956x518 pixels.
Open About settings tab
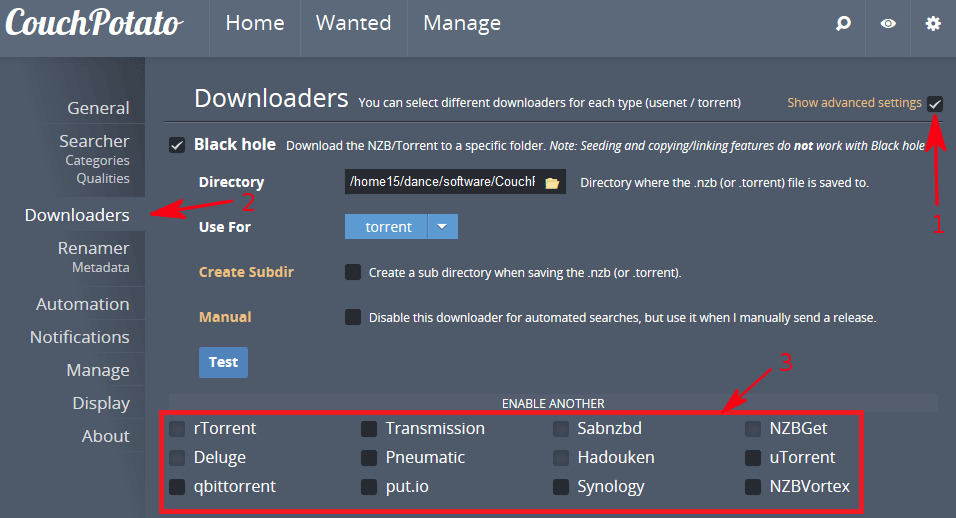[106, 436]
